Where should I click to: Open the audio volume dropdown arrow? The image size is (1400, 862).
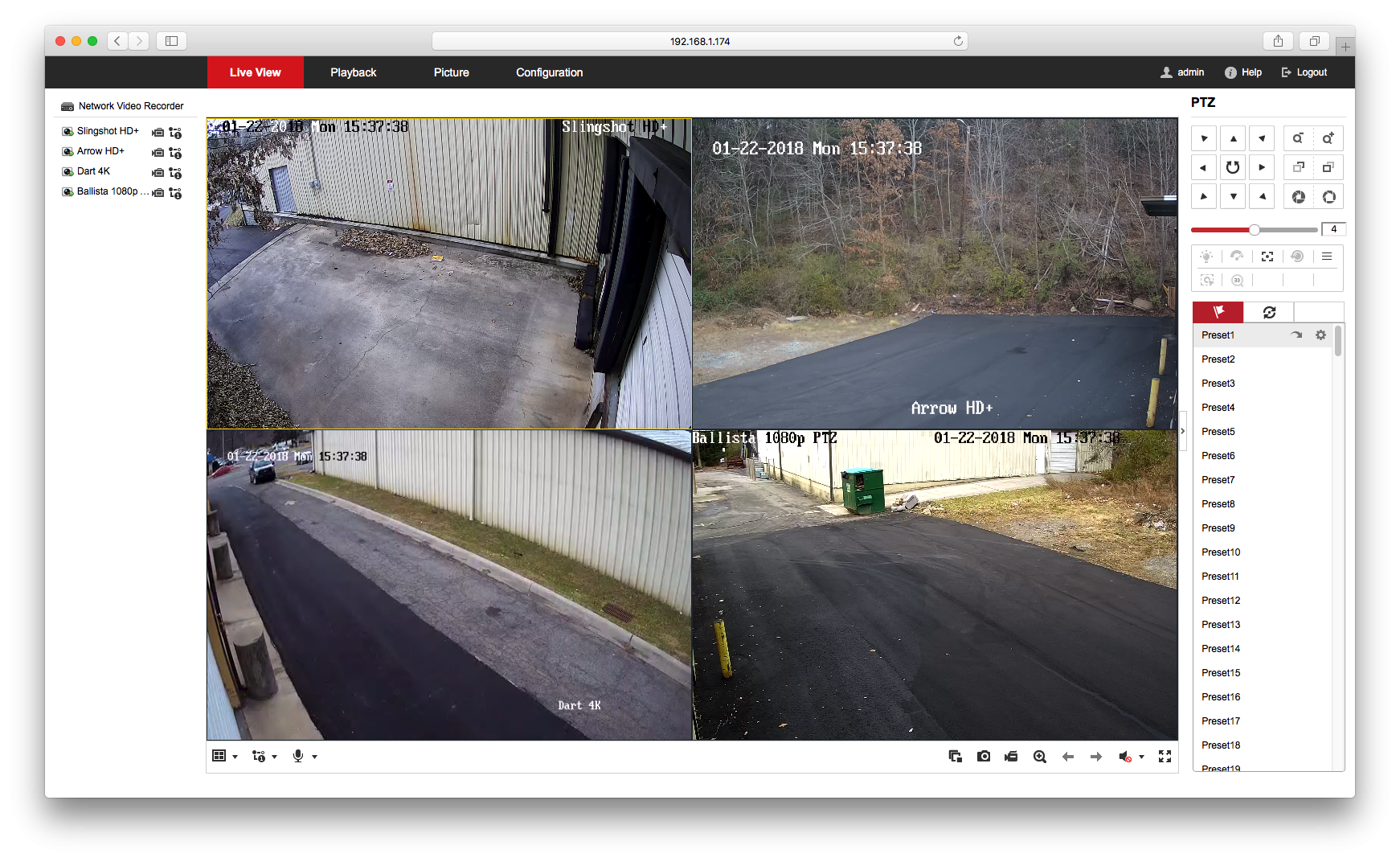tap(1141, 757)
